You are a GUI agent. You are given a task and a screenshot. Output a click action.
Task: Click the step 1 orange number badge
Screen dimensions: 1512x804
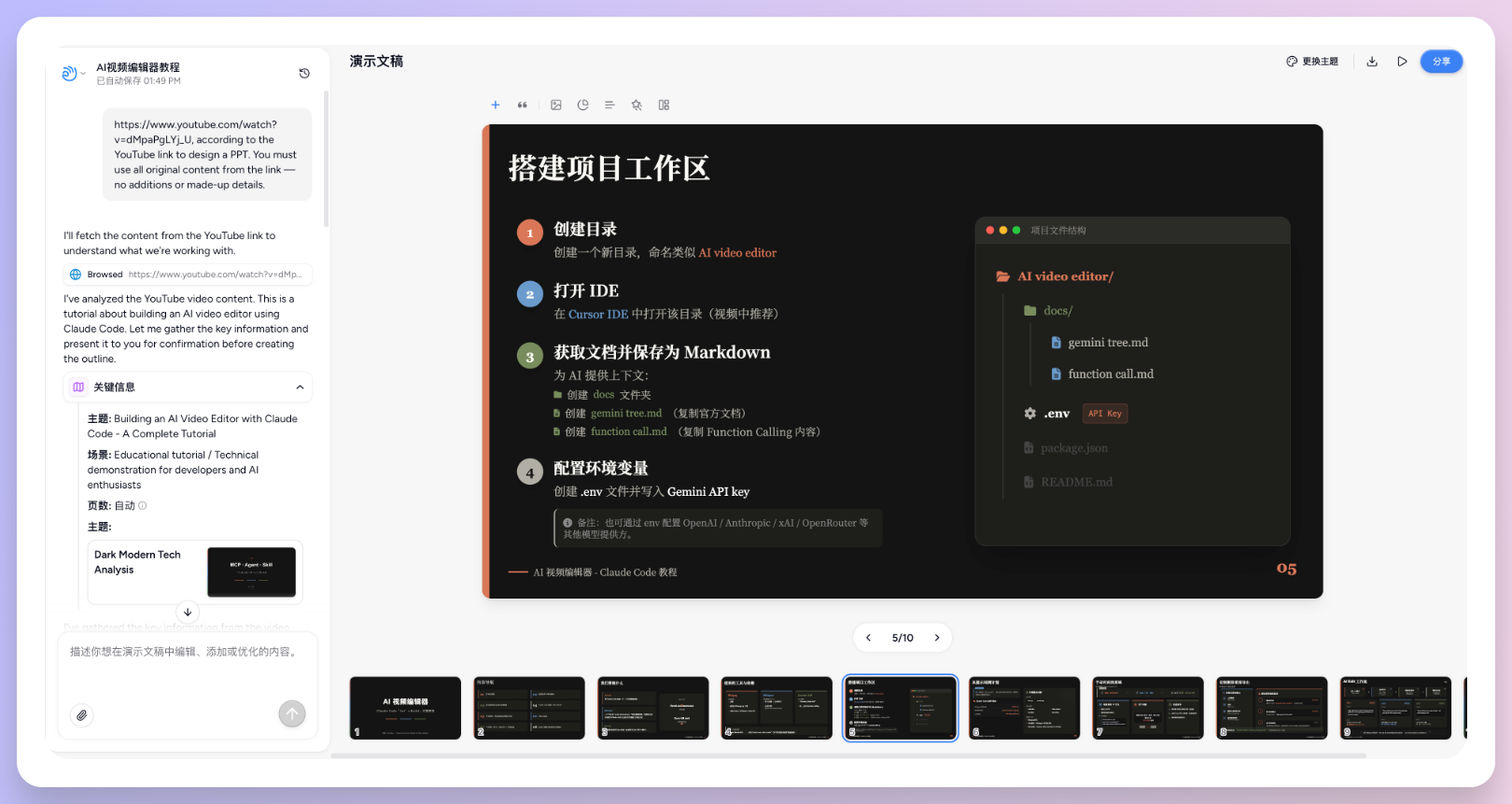pos(530,233)
